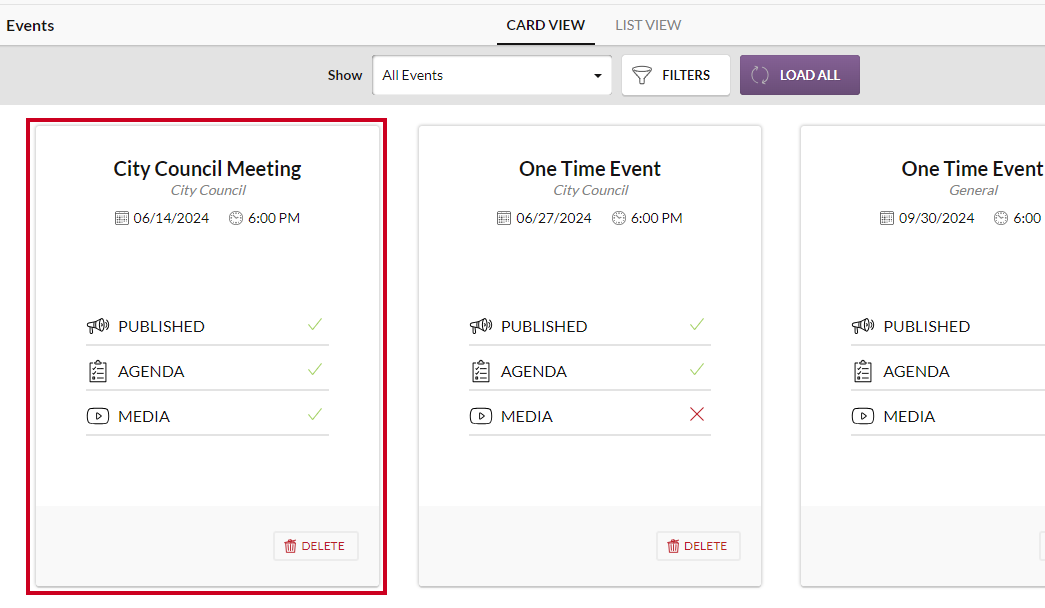This screenshot has height=608, width=1045.
Task: Delete the City Council Meeting event
Action: pos(316,546)
